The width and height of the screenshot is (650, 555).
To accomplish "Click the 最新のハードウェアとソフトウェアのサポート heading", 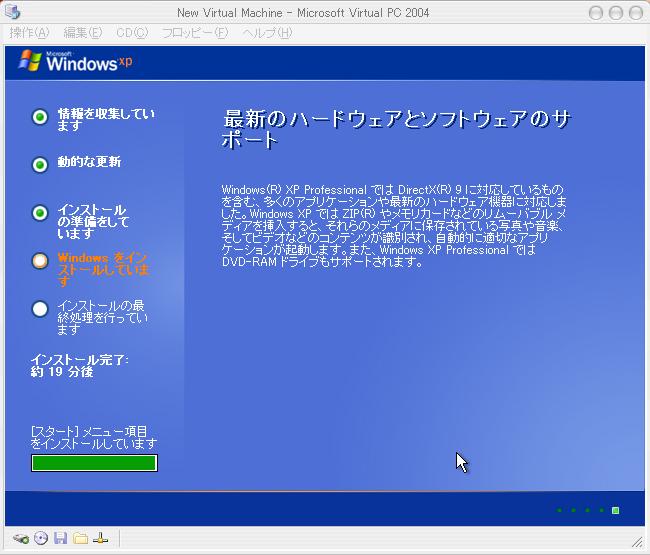I will 396,129.
